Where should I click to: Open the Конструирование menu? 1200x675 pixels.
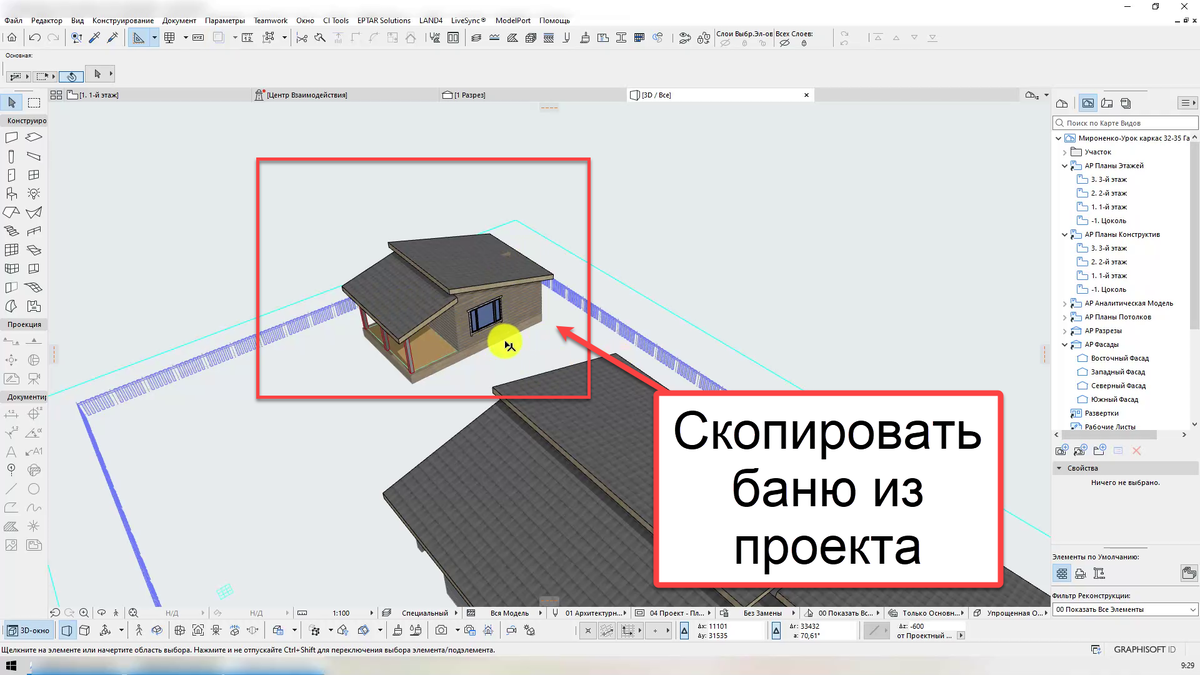point(125,19)
